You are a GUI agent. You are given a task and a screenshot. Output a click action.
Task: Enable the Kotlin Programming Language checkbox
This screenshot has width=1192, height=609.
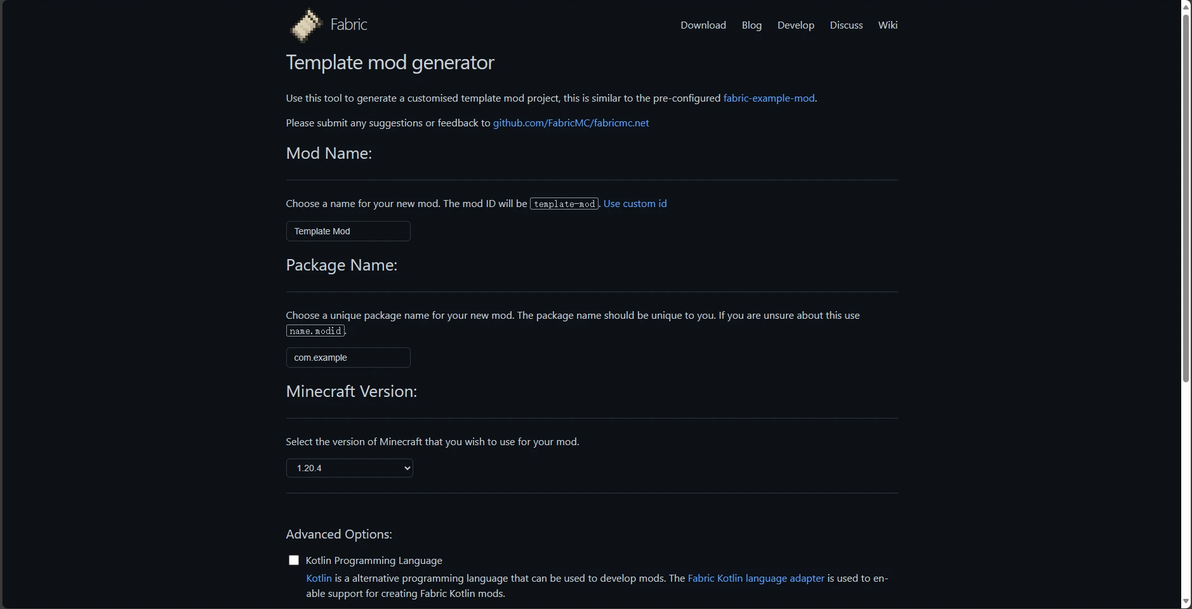point(294,561)
